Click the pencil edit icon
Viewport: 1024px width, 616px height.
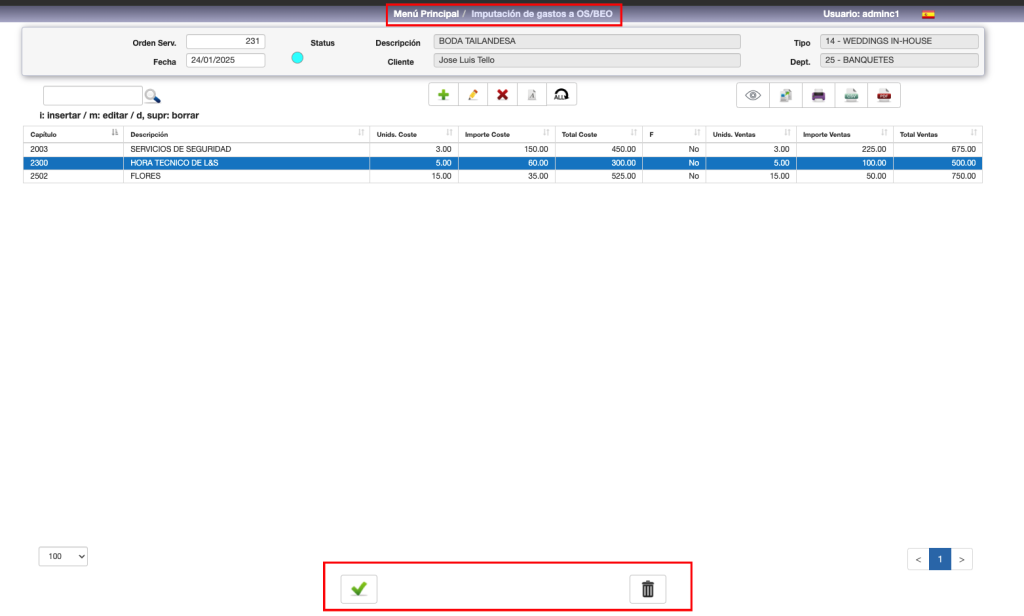click(x=473, y=95)
